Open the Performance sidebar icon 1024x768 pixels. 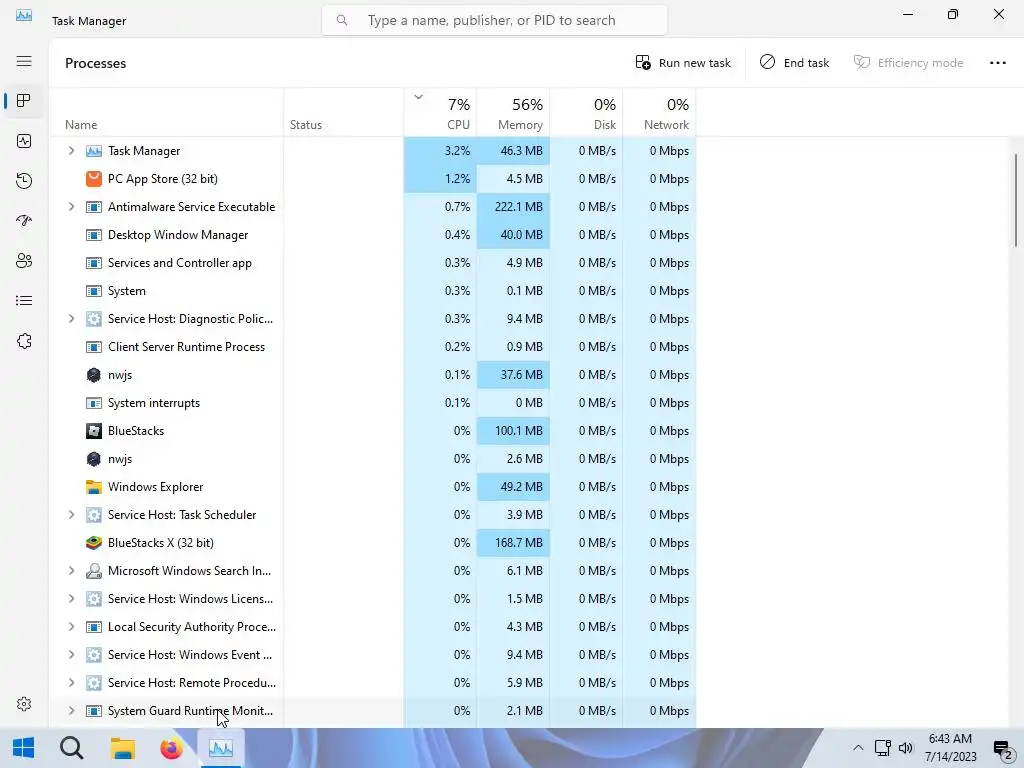tap(24, 141)
